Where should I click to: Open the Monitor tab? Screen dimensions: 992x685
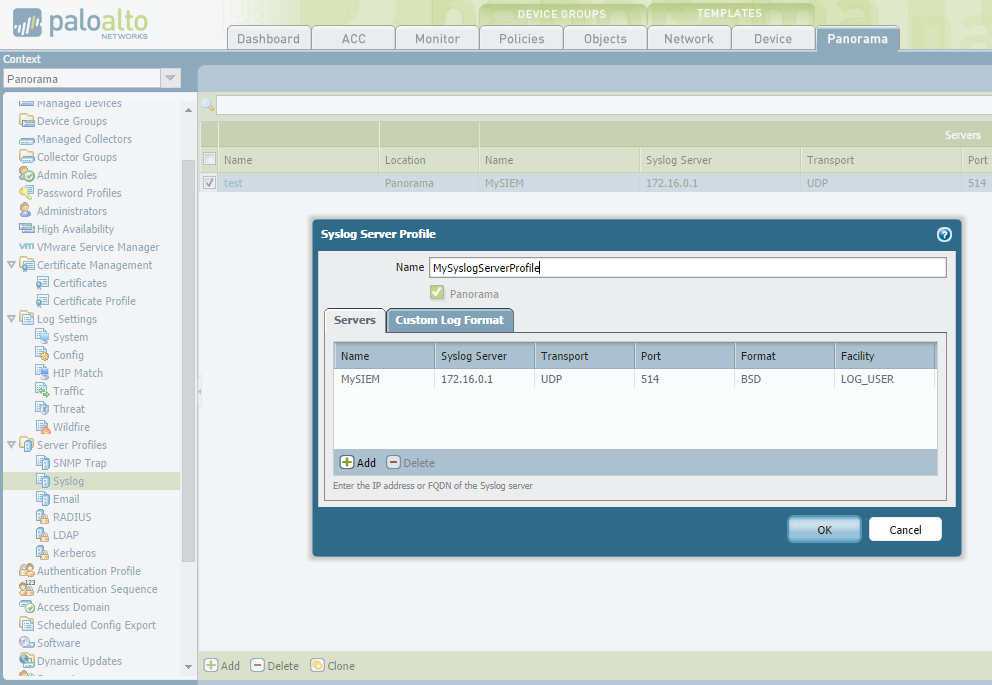pyautogui.click(x=436, y=38)
